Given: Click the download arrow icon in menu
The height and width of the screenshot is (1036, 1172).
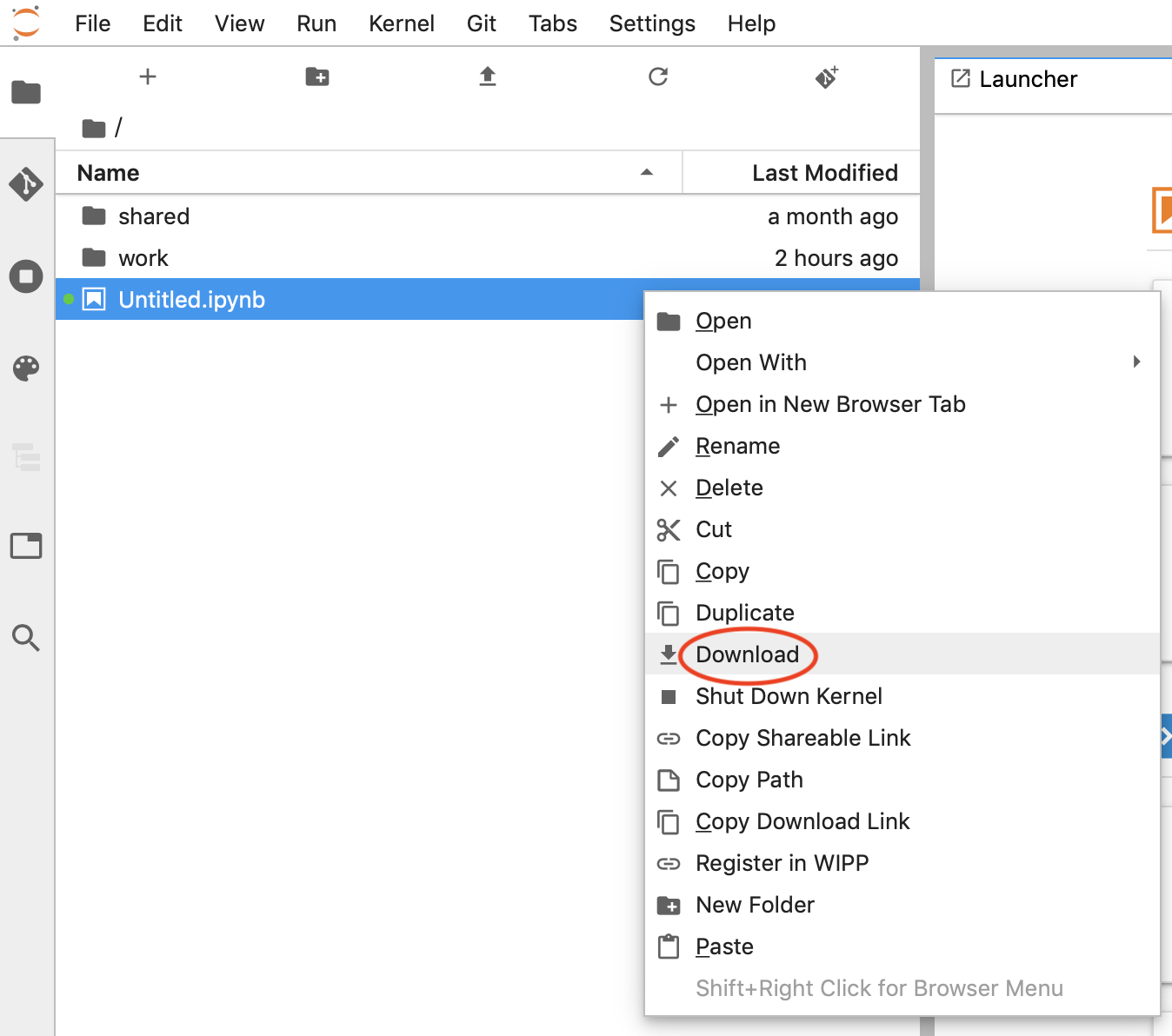Looking at the screenshot, I should pos(669,654).
